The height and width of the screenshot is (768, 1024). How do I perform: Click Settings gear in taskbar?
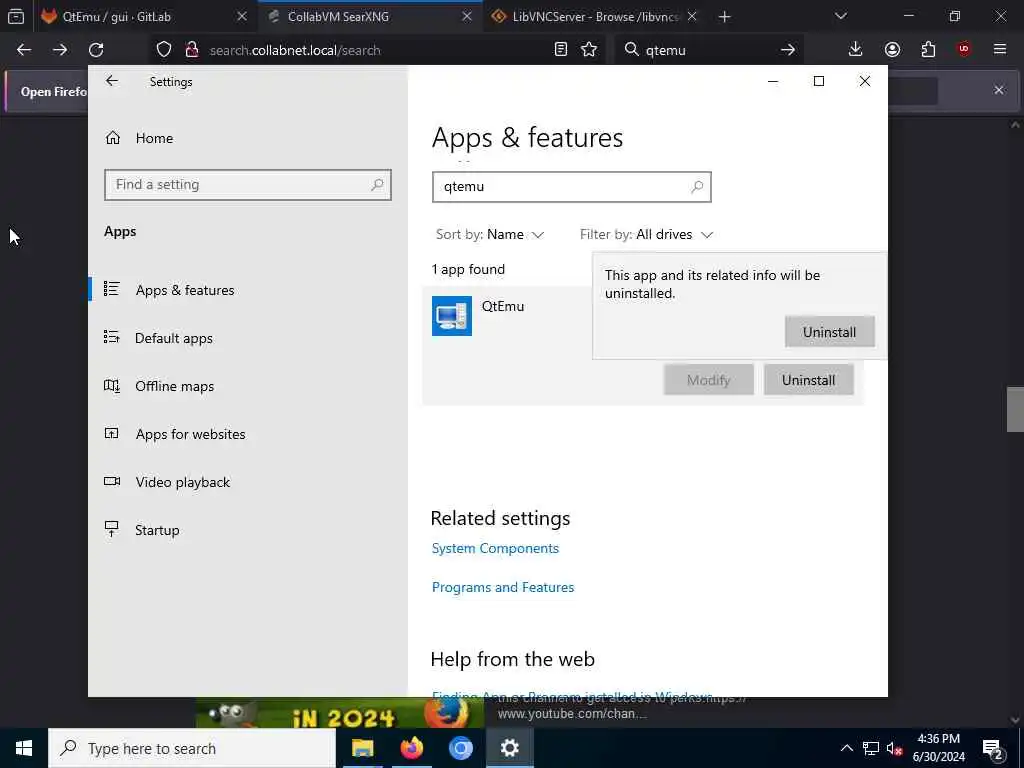pyautogui.click(x=509, y=748)
